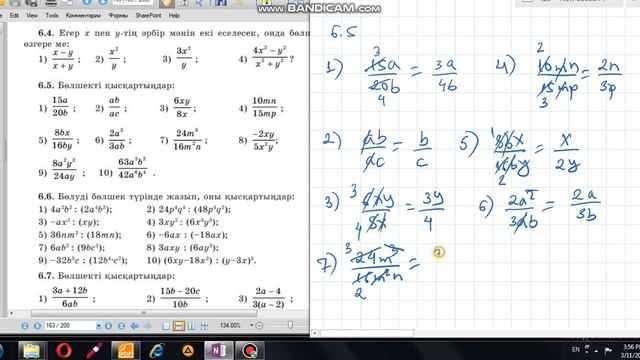Switch to continuous facing layout
The width and height of the screenshot is (640, 360).
point(204,326)
